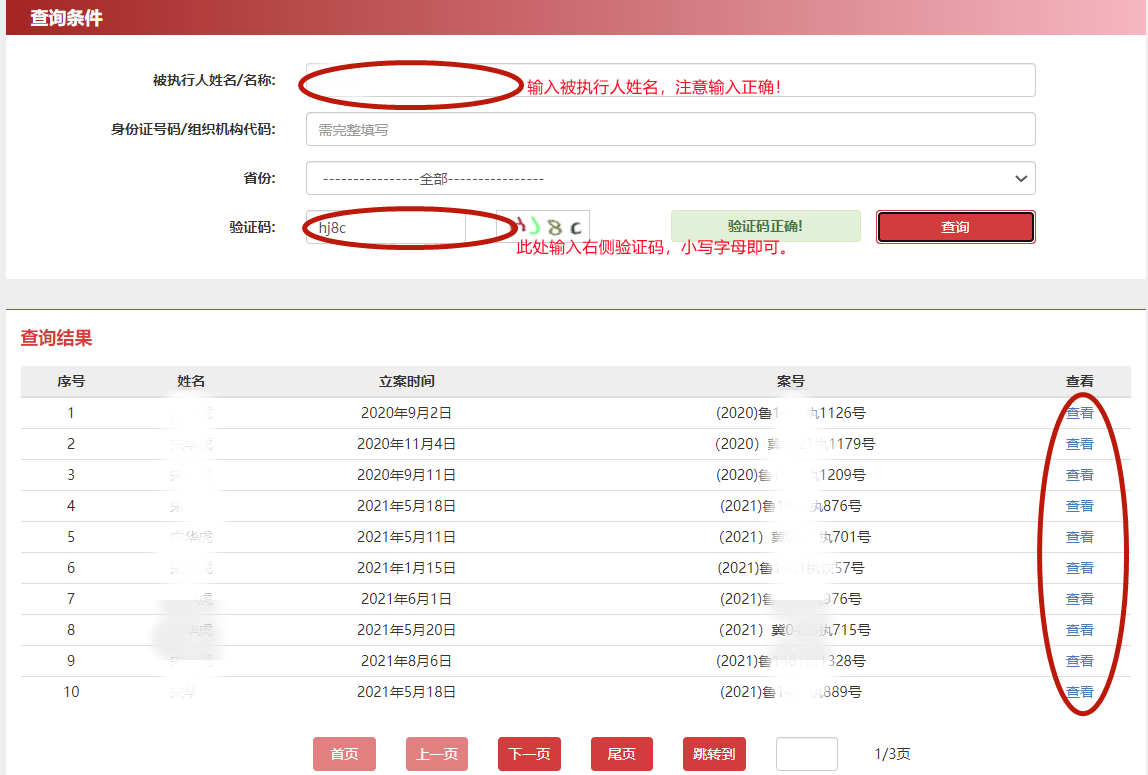Image resolution: width=1148 pixels, height=775 pixels.
Task: Click the 被执行人姓名/名称 name input field
Action: tap(670, 81)
